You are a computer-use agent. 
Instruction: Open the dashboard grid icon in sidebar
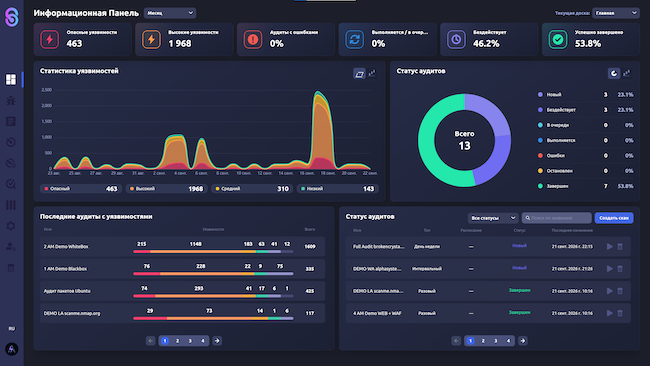tap(11, 79)
